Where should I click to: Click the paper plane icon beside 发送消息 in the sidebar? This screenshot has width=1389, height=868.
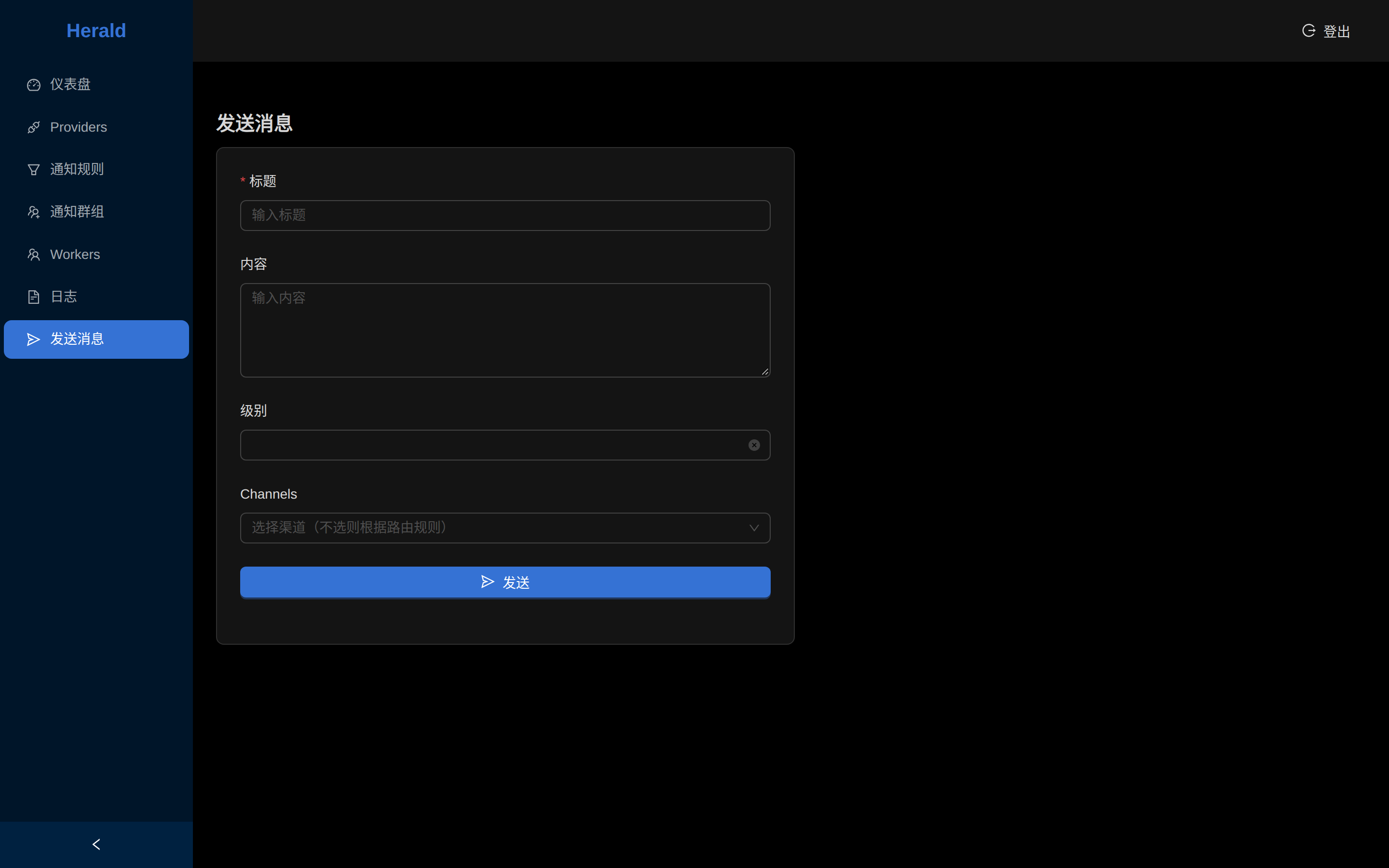(x=34, y=339)
